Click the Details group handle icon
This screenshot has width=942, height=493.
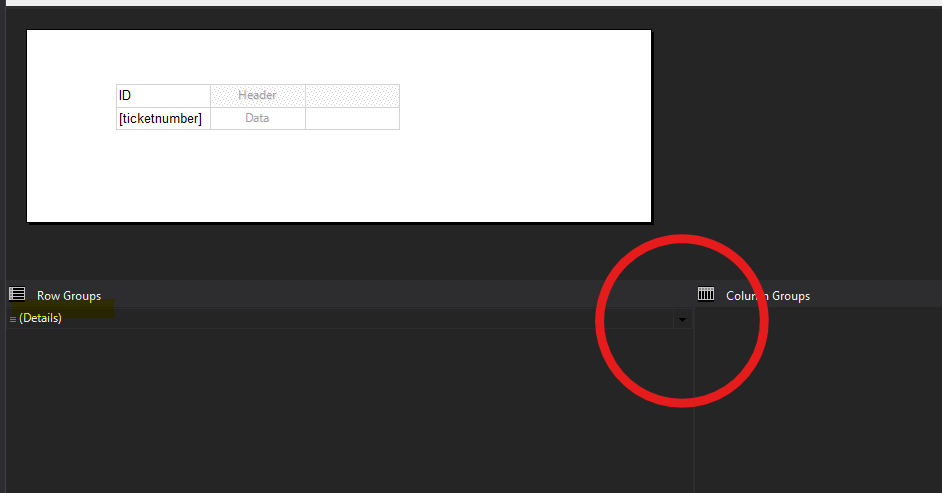(x=12, y=318)
